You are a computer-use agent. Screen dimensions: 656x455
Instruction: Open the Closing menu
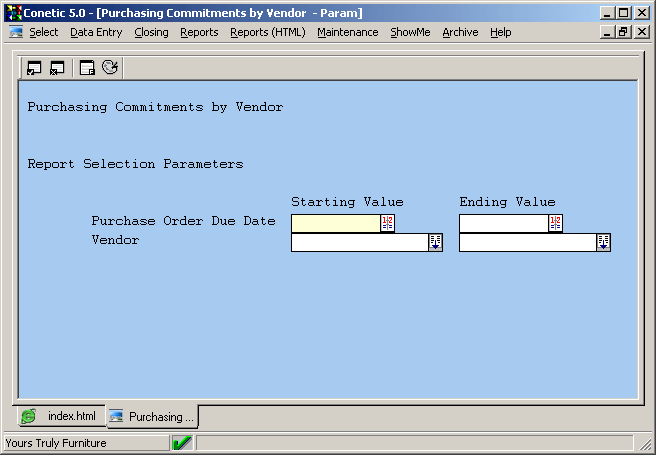coord(151,32)
